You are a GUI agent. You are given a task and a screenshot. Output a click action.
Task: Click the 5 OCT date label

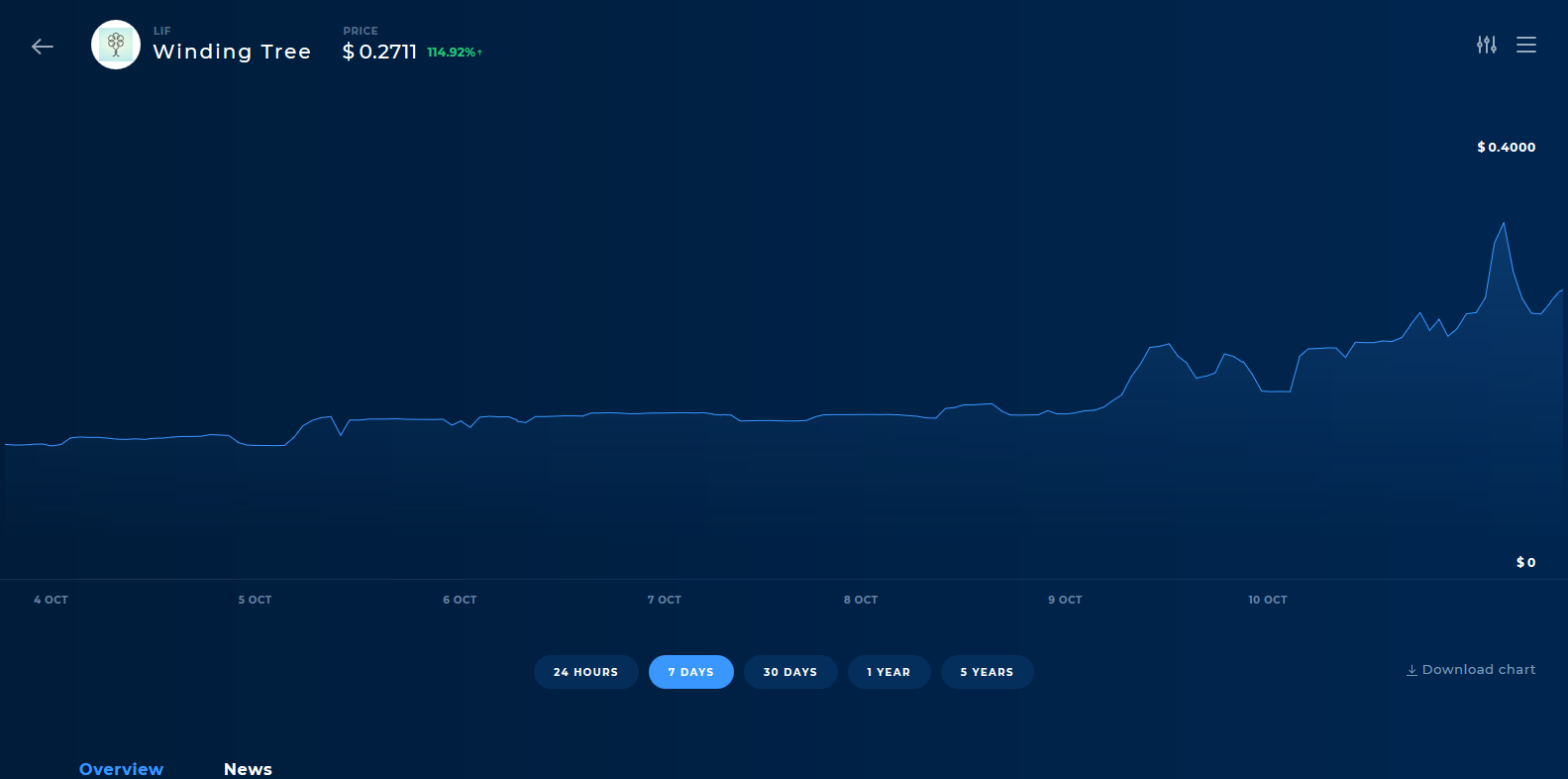[255, 600]
